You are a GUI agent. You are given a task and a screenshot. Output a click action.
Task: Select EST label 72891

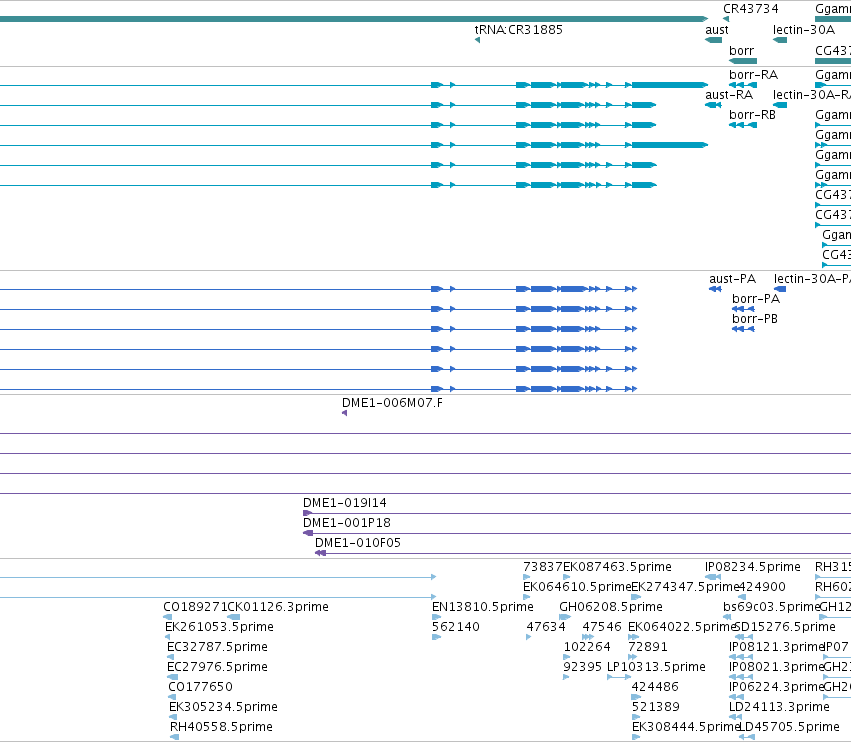click(x=647, y=647)
